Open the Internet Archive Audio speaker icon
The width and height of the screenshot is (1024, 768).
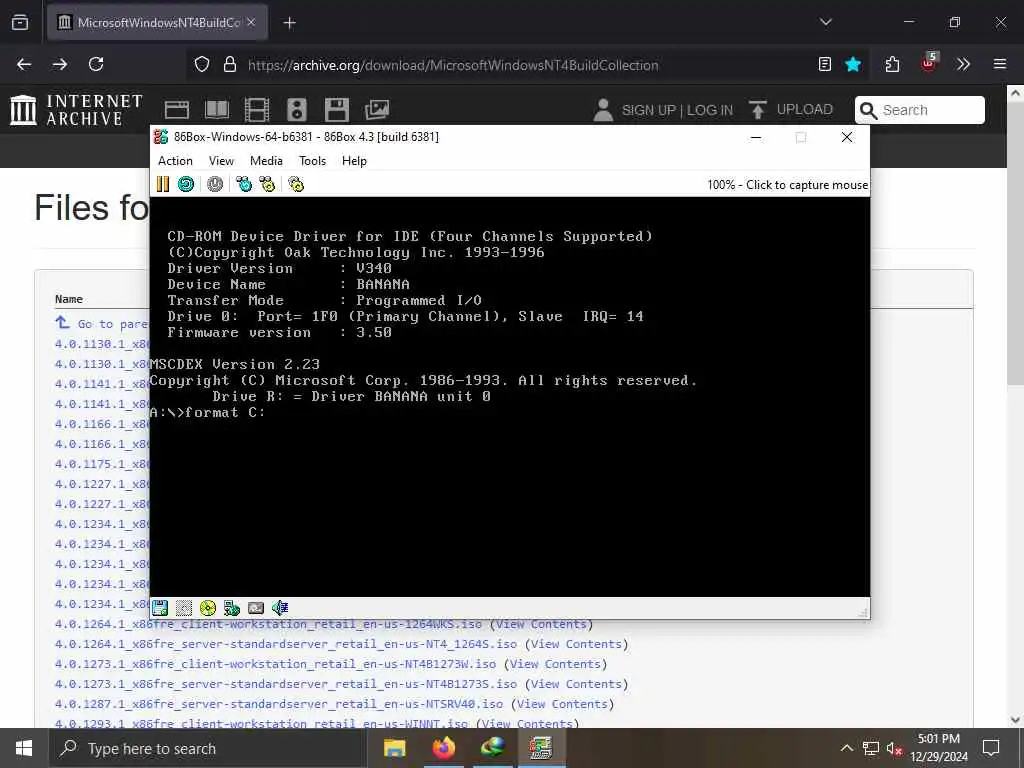point(296,110)
